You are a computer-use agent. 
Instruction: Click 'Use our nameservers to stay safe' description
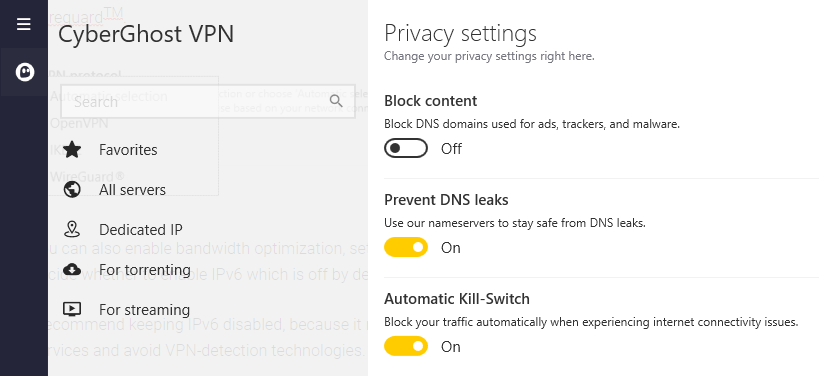514,223
